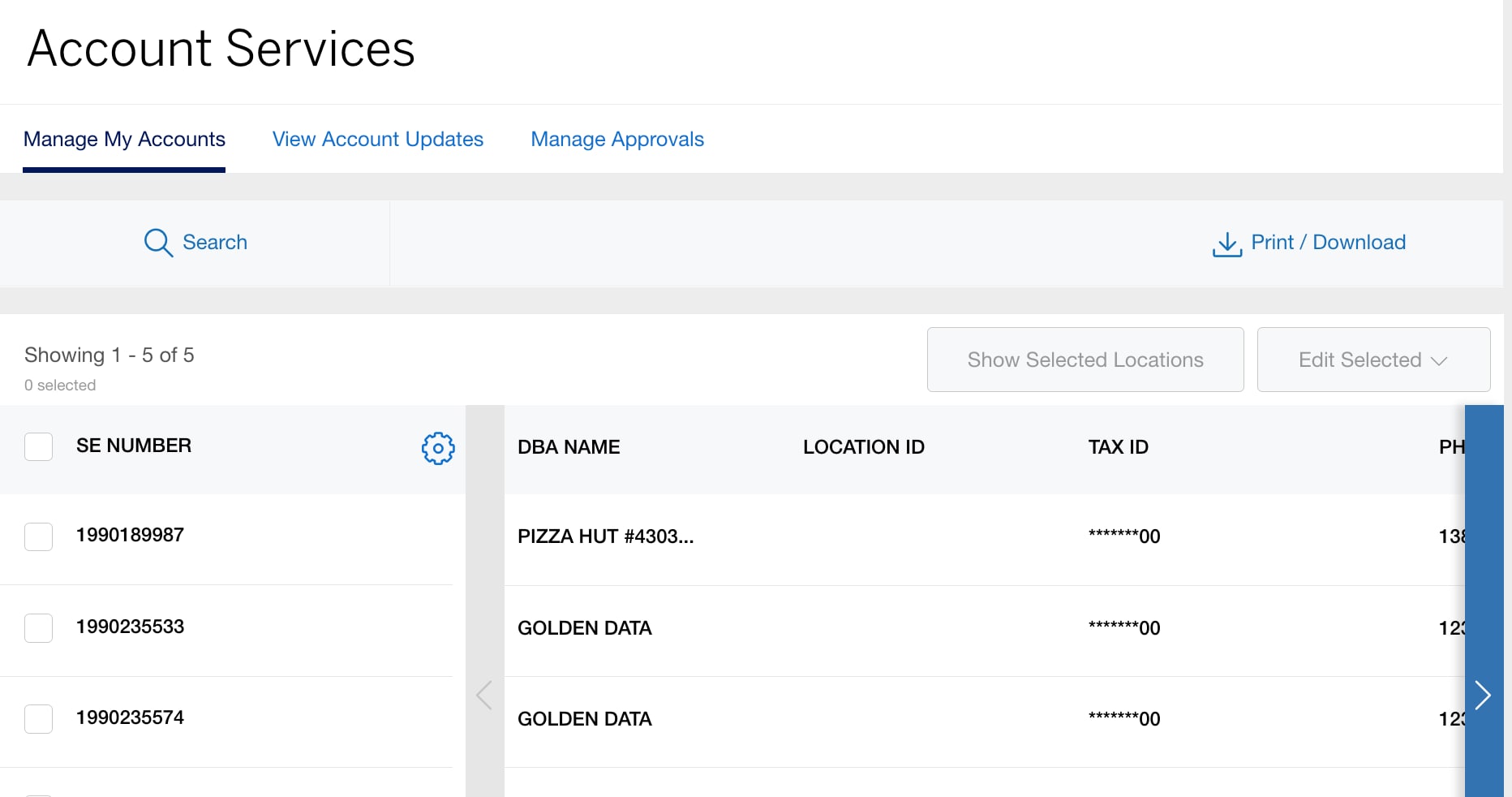Click the Print / Download link

tap(1328, 242)
